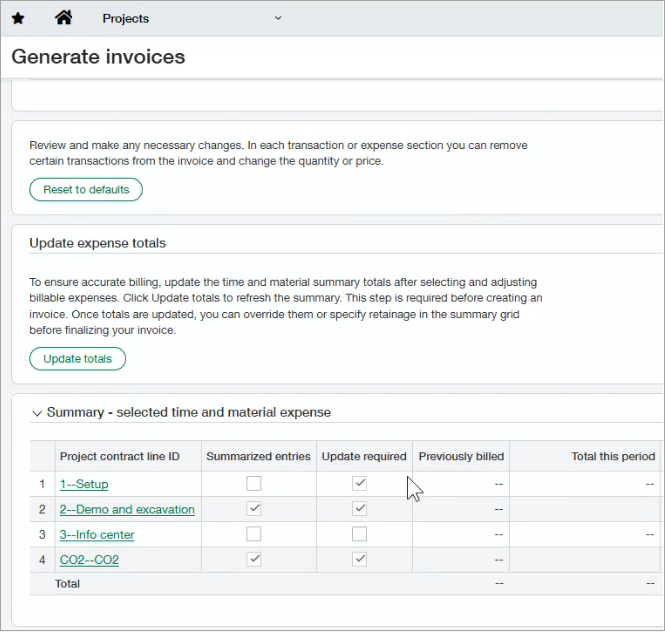Go to the Home icon
Screen dimensions: 665x632
(63, 18)
